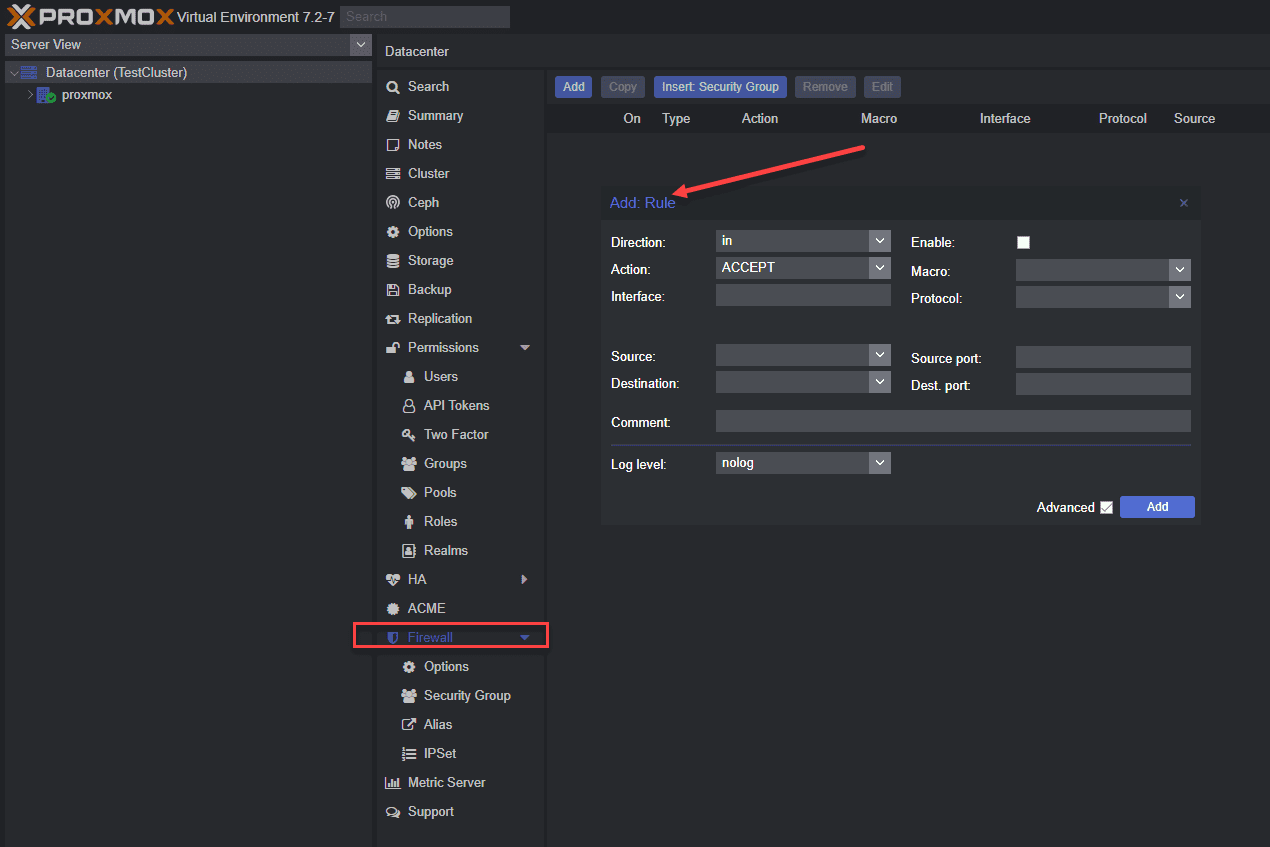Click the Datacenter Options gear icon

click(393, 232)
